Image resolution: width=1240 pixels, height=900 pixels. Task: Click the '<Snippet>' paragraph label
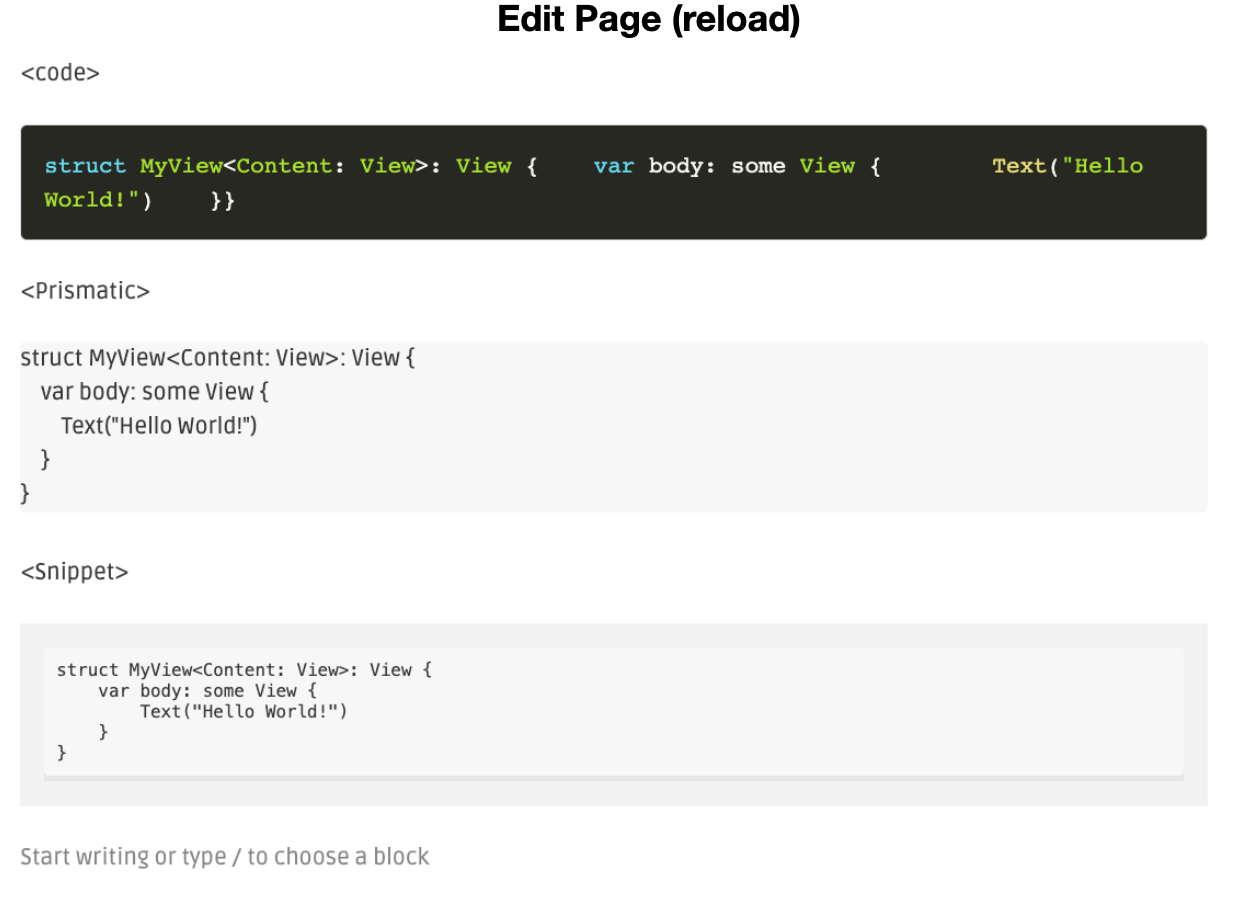(75, 572)
